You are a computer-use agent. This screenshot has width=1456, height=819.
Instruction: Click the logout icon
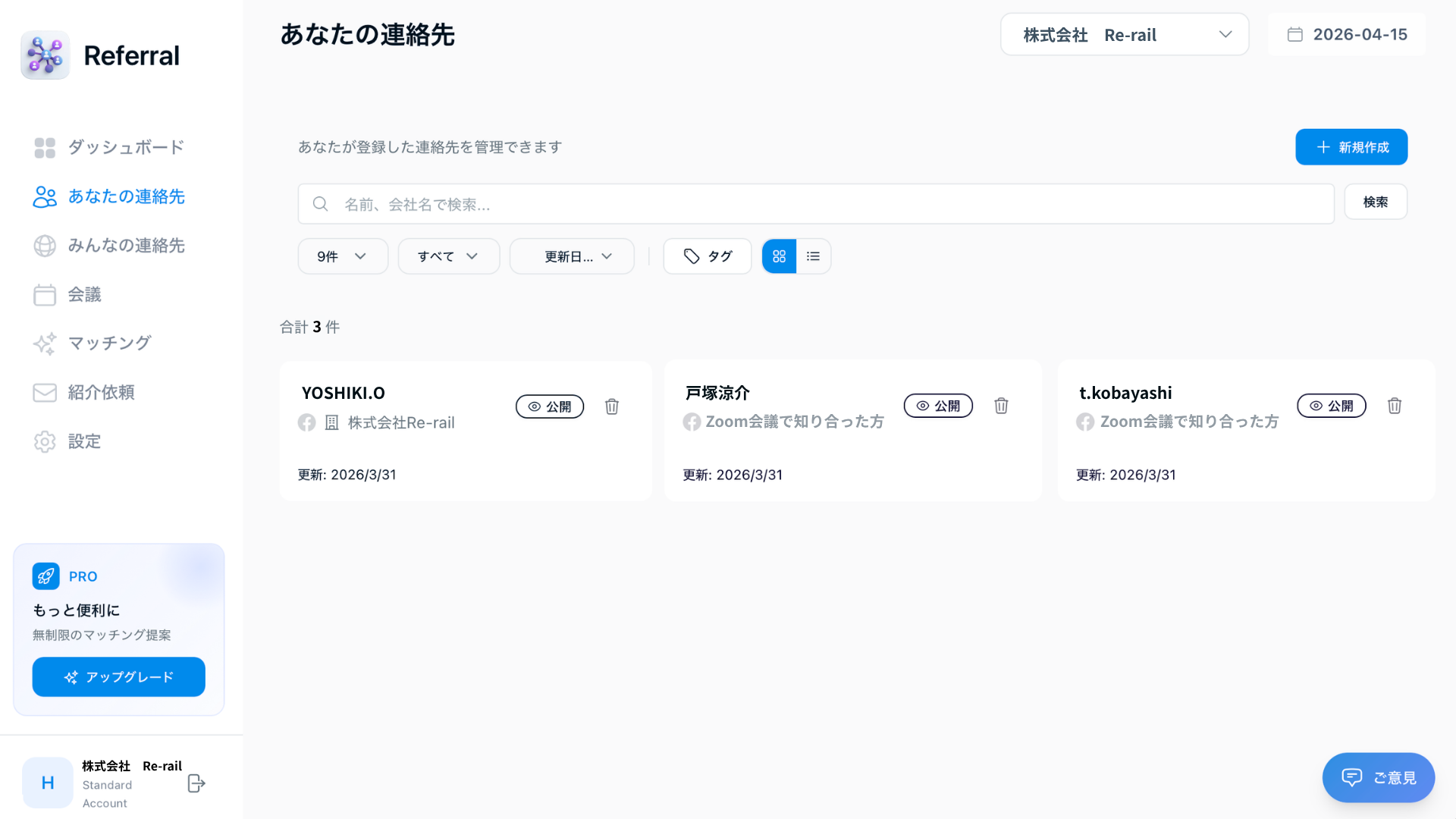point(196,783)
